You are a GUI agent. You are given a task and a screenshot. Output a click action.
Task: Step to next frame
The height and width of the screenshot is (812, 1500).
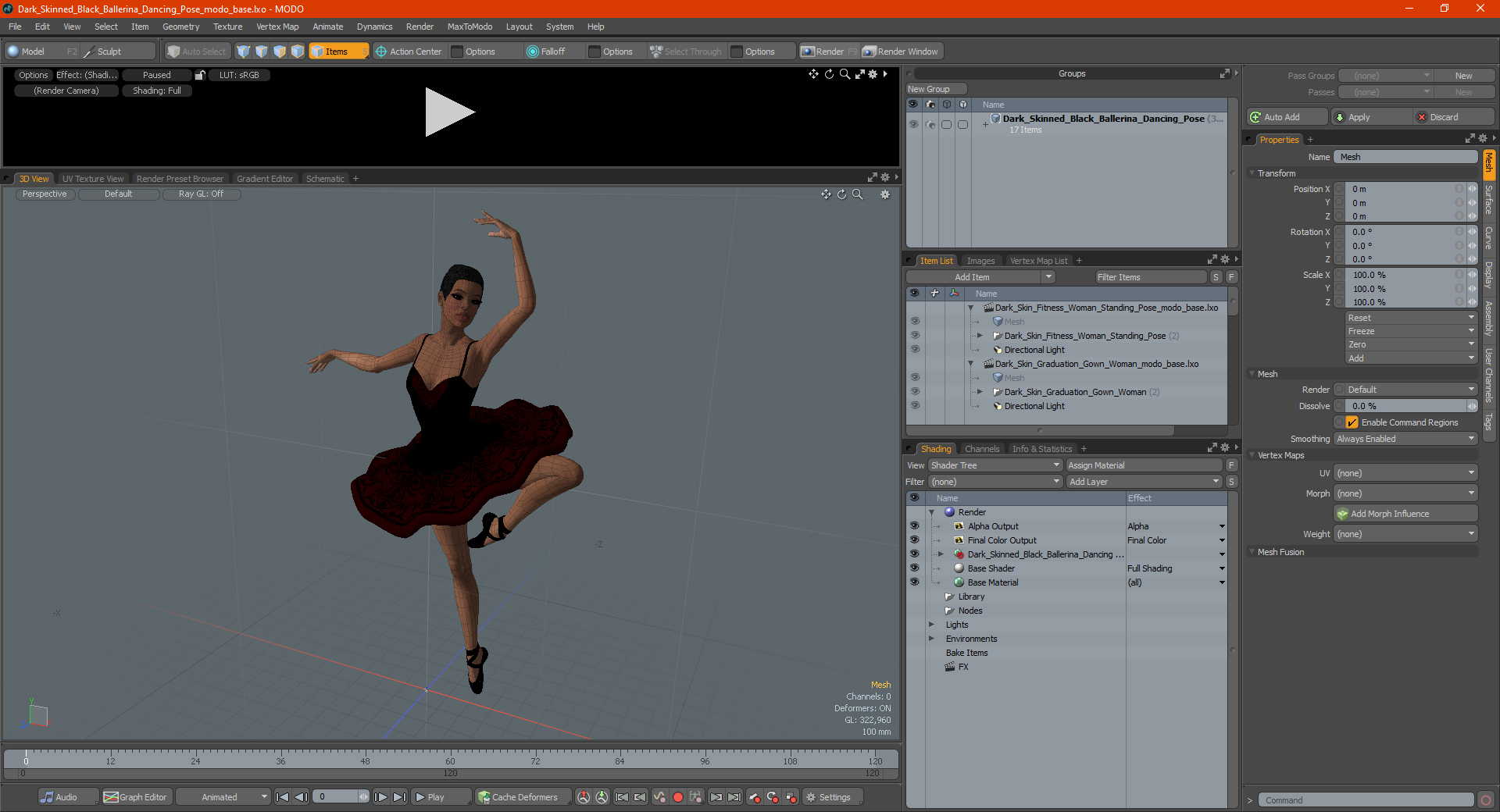381,797
